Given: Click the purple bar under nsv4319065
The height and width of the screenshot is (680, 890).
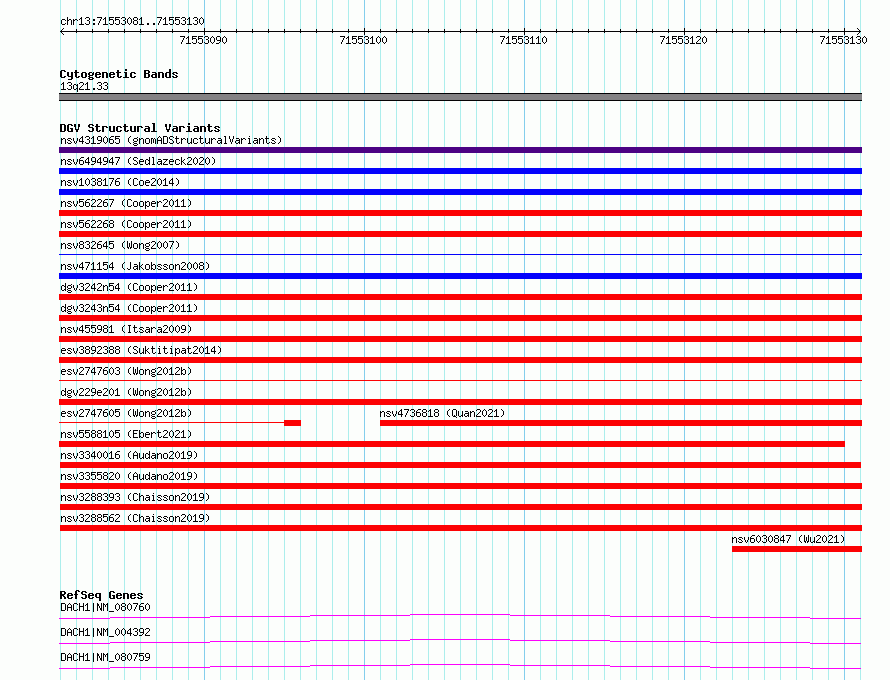Looking at the screenshot, I should (460, 150).
